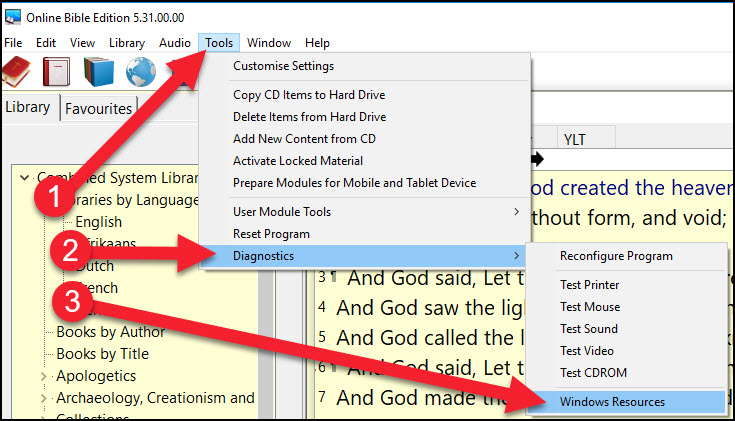Click the Diagnostics submenu chevron
The image size is (735, 421).
tap(517, 256)
